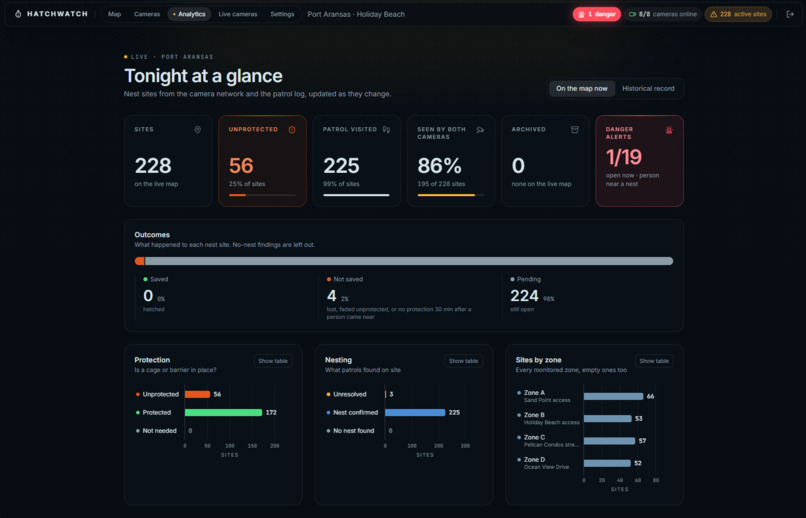Viewport: 806px width, 518px height.
Task: Click the Pending outcome value 224
Action: [x=524, y=295]
